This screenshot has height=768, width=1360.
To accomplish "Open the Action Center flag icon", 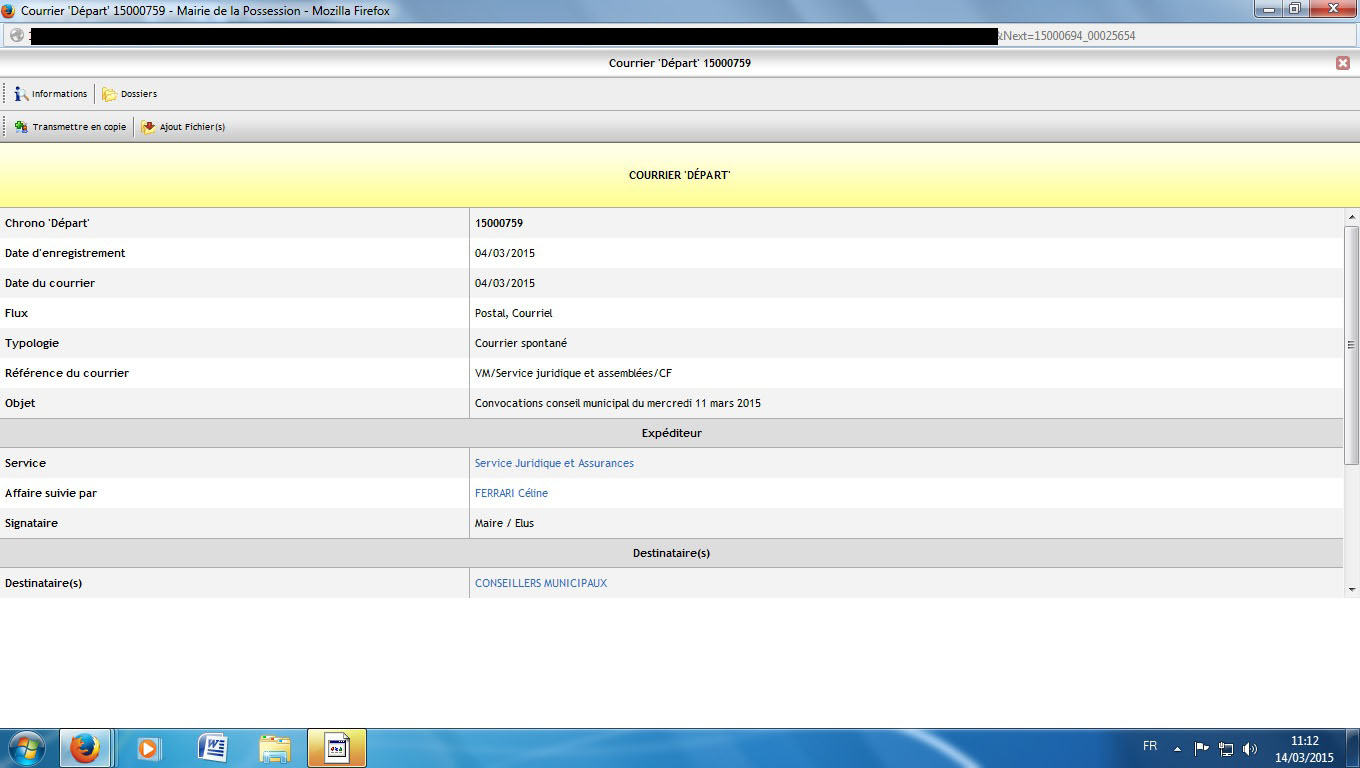I will [1202, 748].
